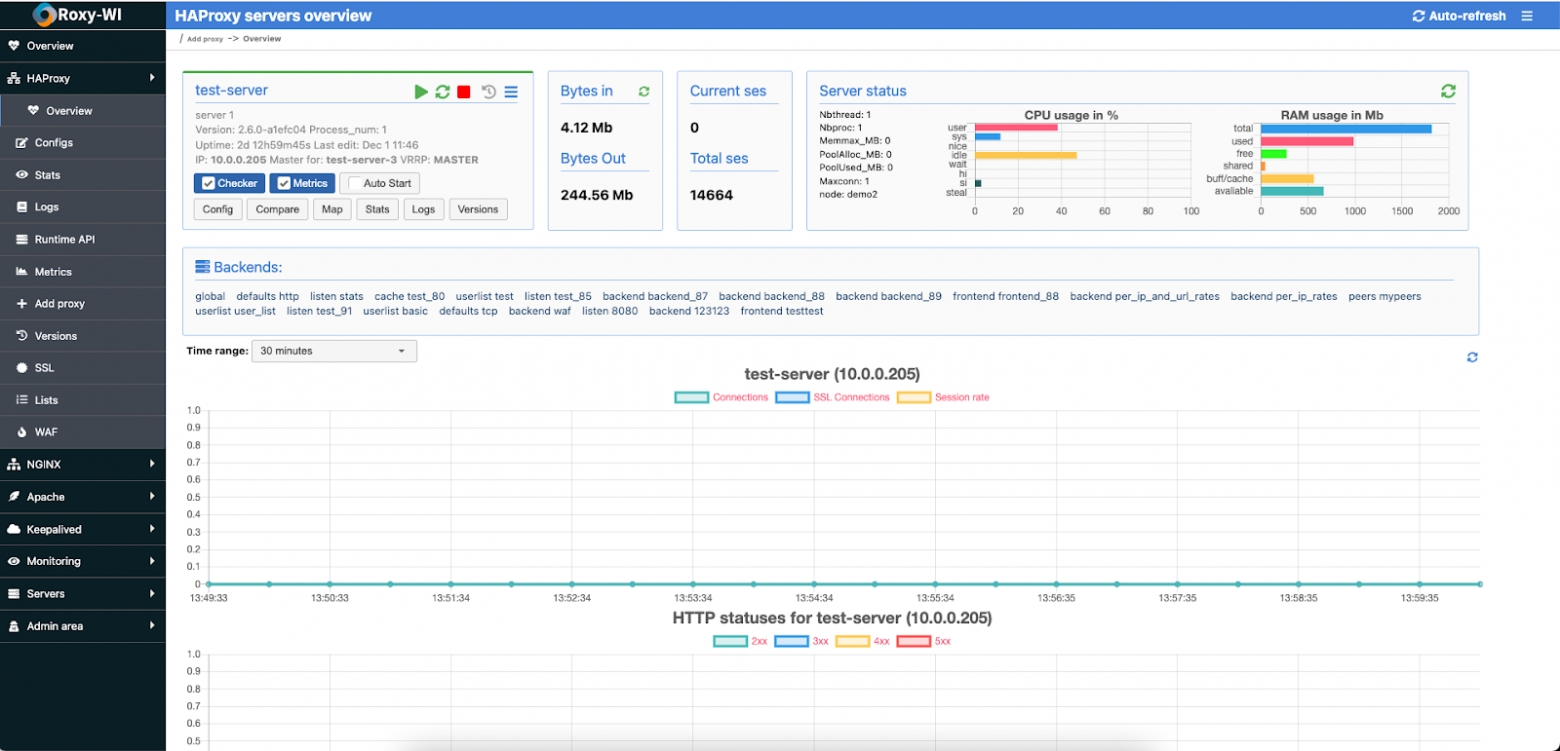This screenshot has width=1560, height=751.
Task: Click the blue chart refresh icon
Action: click(x=1472, y=357)
